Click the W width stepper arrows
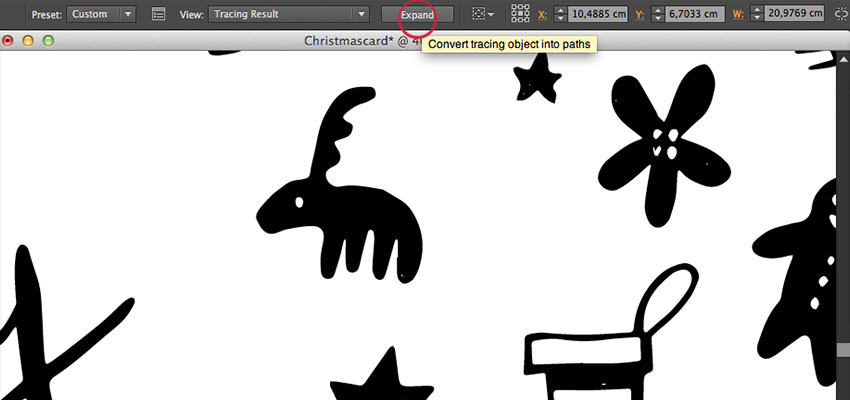850x400 pixels. [x=756, y=15]
